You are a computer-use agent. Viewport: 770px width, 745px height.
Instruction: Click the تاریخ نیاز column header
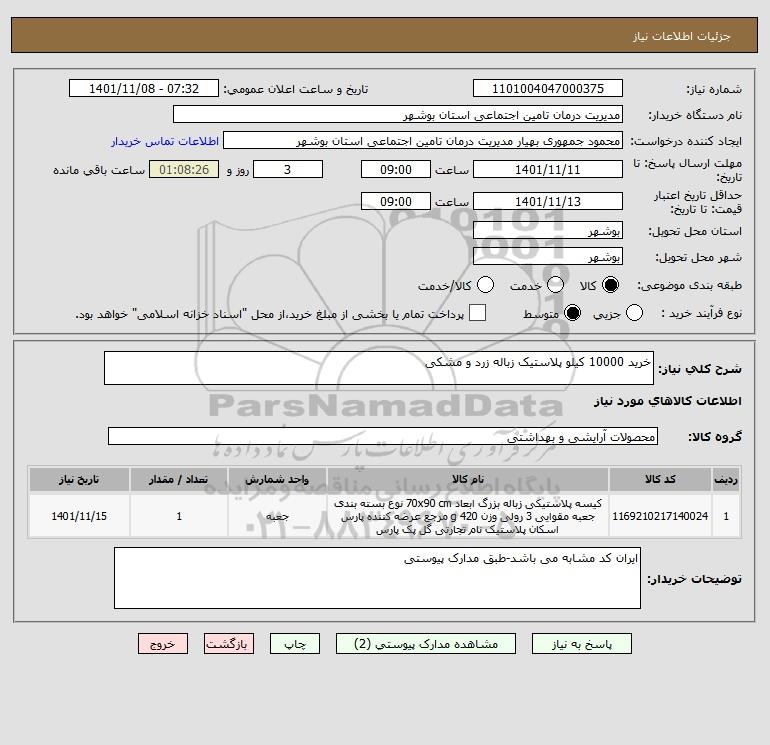pyautogui.click(x=79, y=479)
